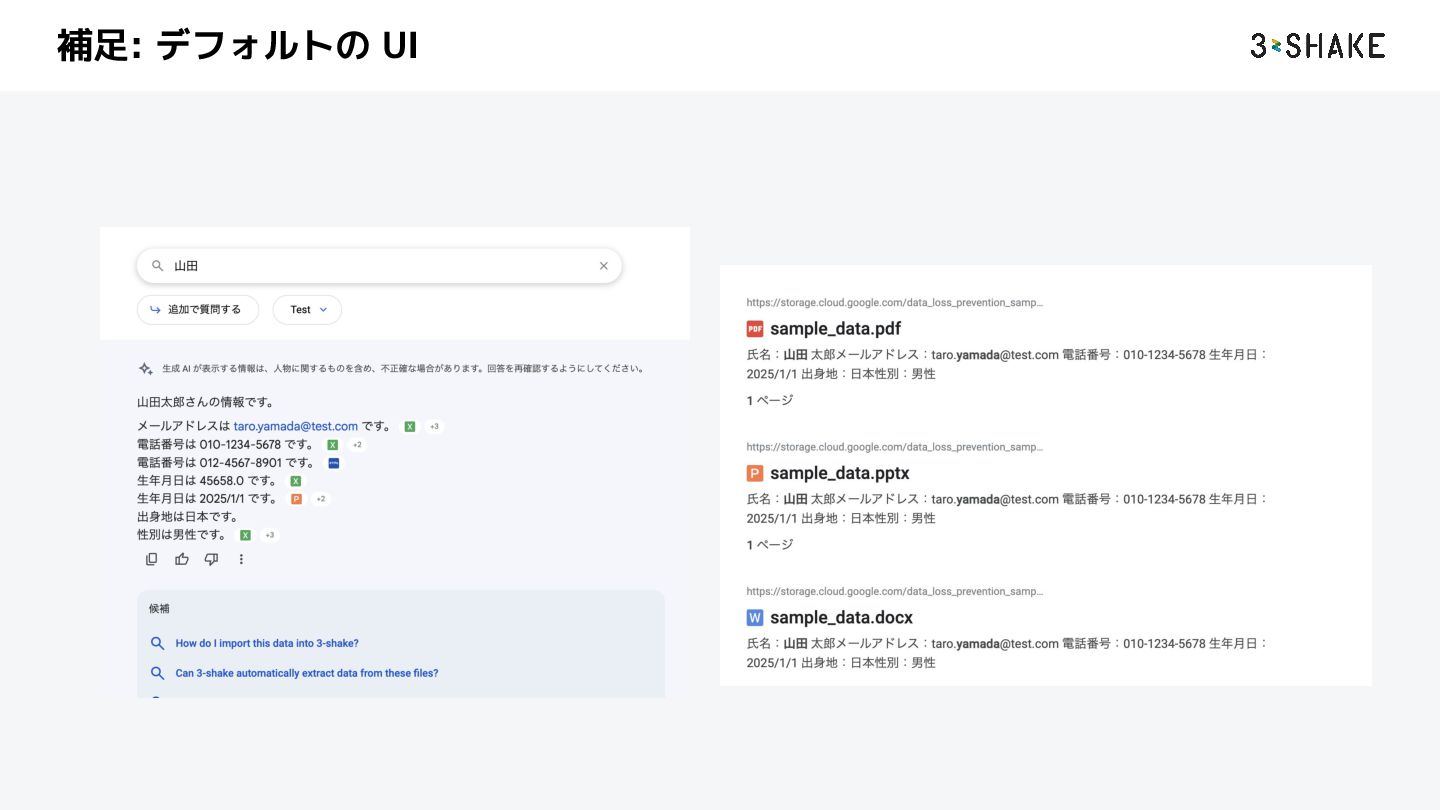Open the Excel source icon beside the email line

tap(410, 427)
